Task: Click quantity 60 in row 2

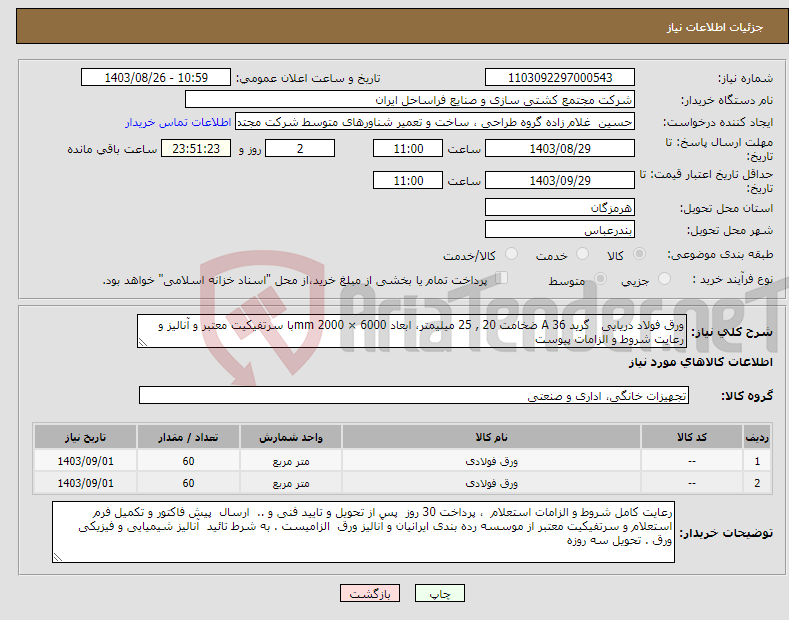Action: (x=188, y=483)
